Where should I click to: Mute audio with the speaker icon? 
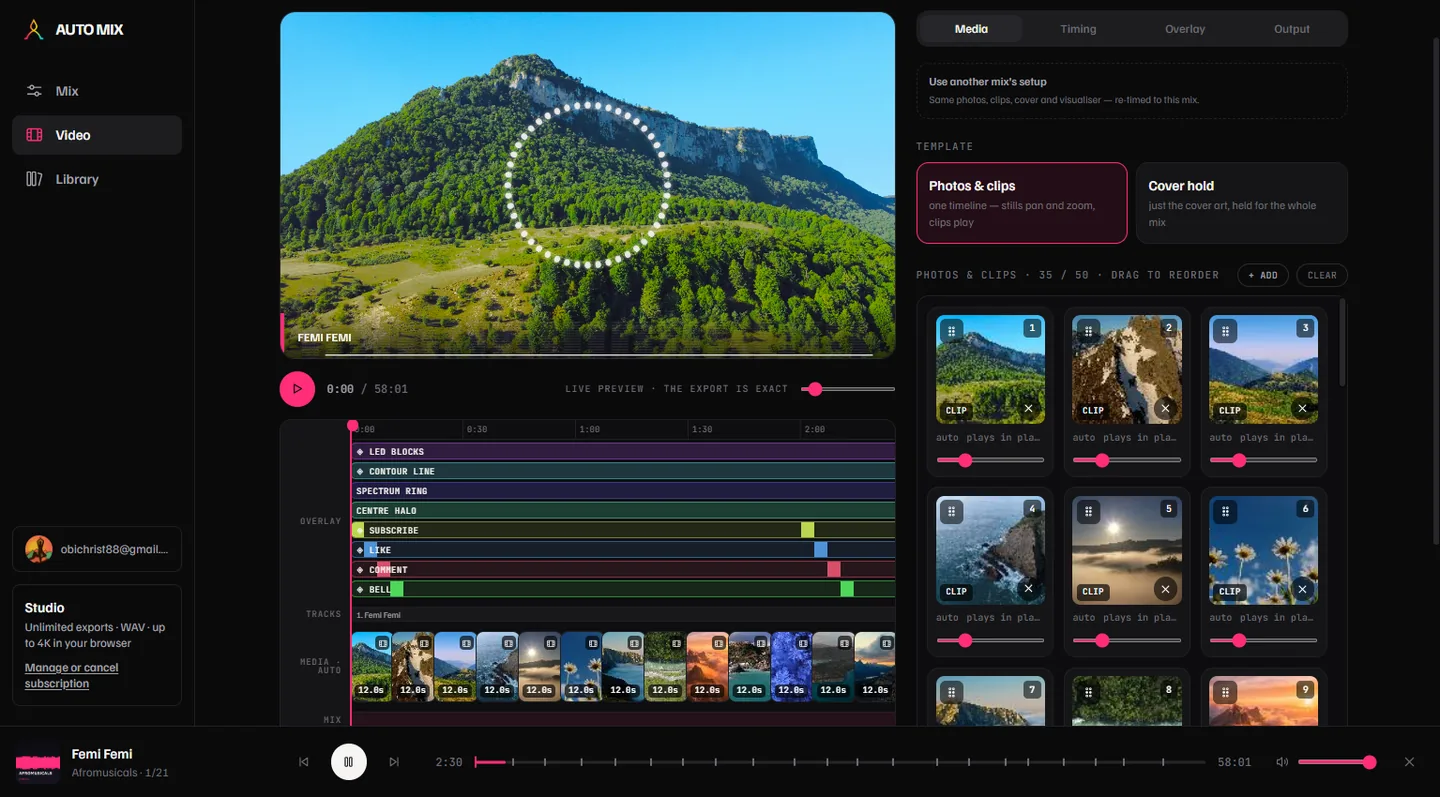point(1282,762)
